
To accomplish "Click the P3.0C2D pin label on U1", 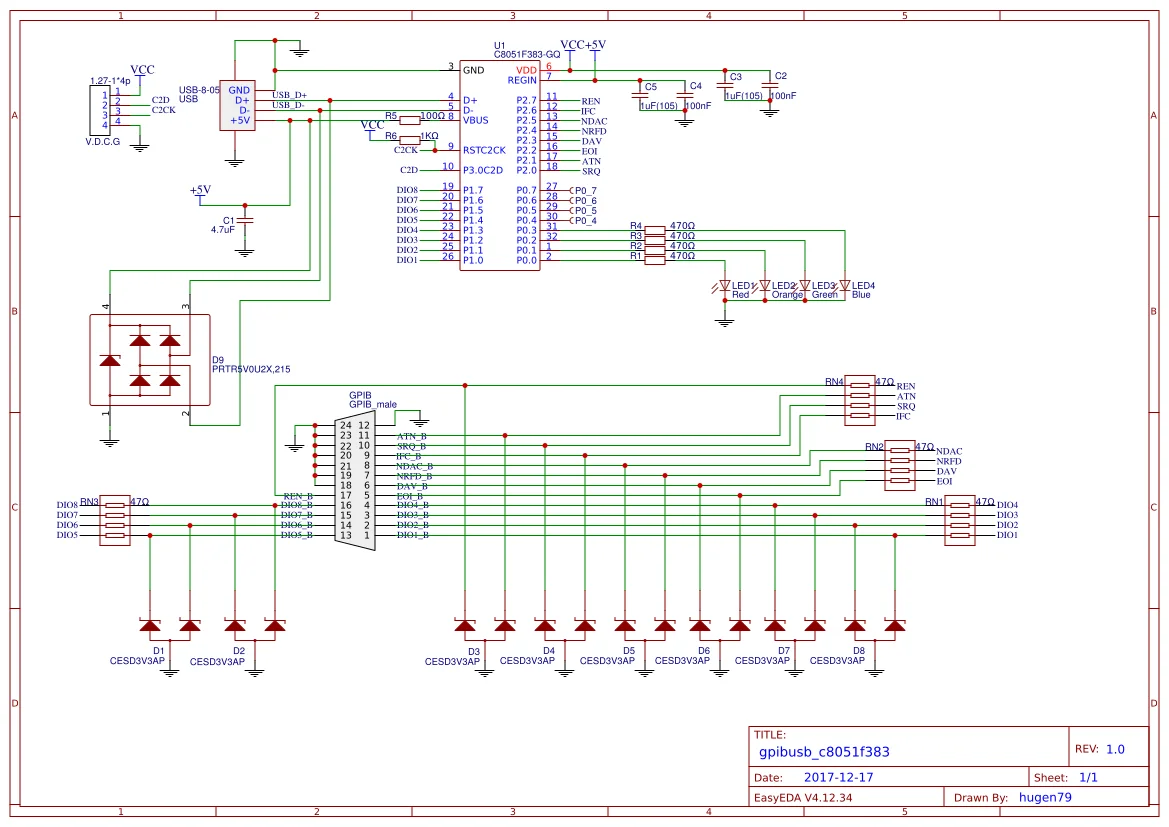I will [x=483, y=170].
